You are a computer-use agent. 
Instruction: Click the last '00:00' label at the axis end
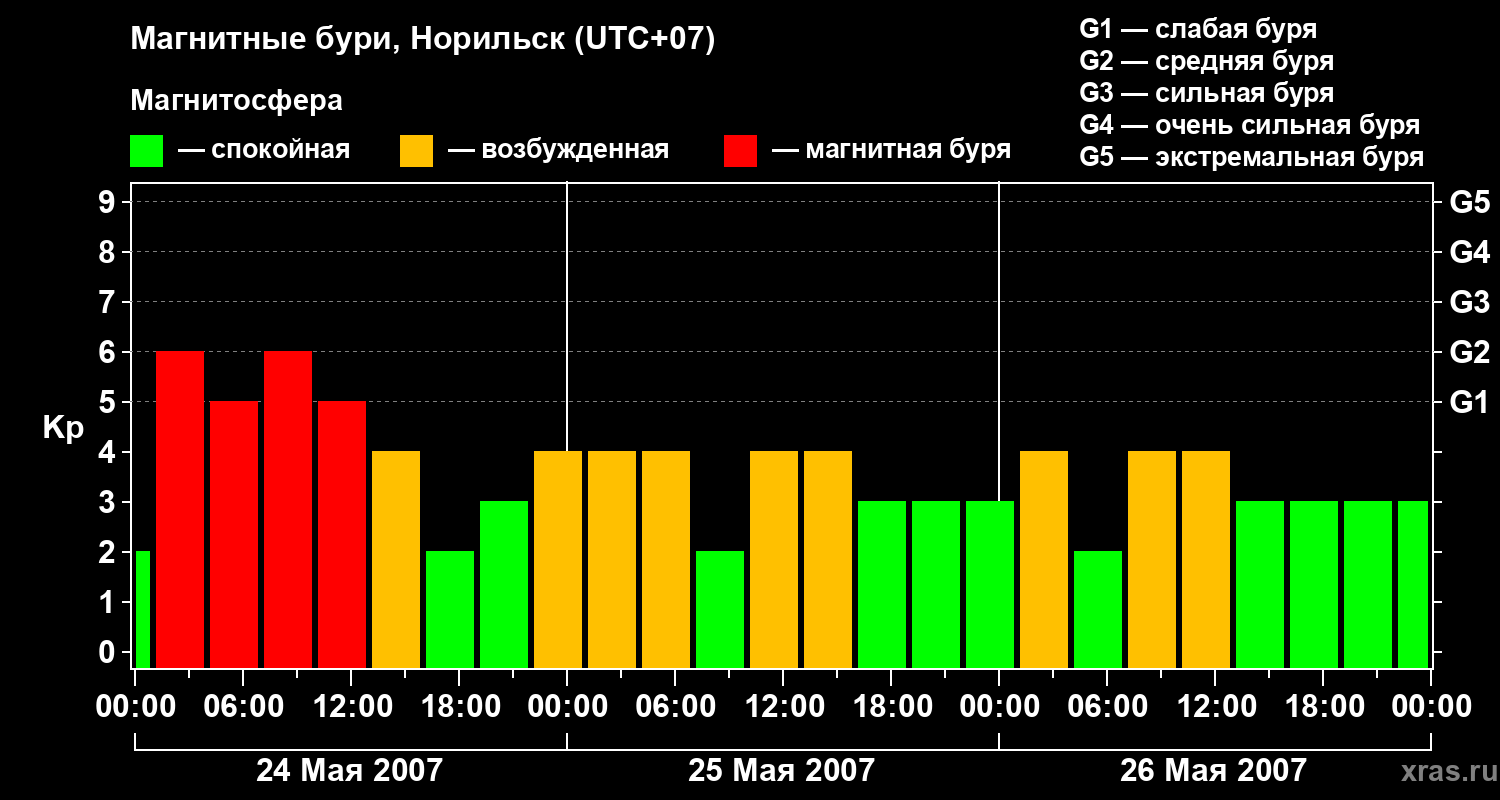(x=1431, y=707)
